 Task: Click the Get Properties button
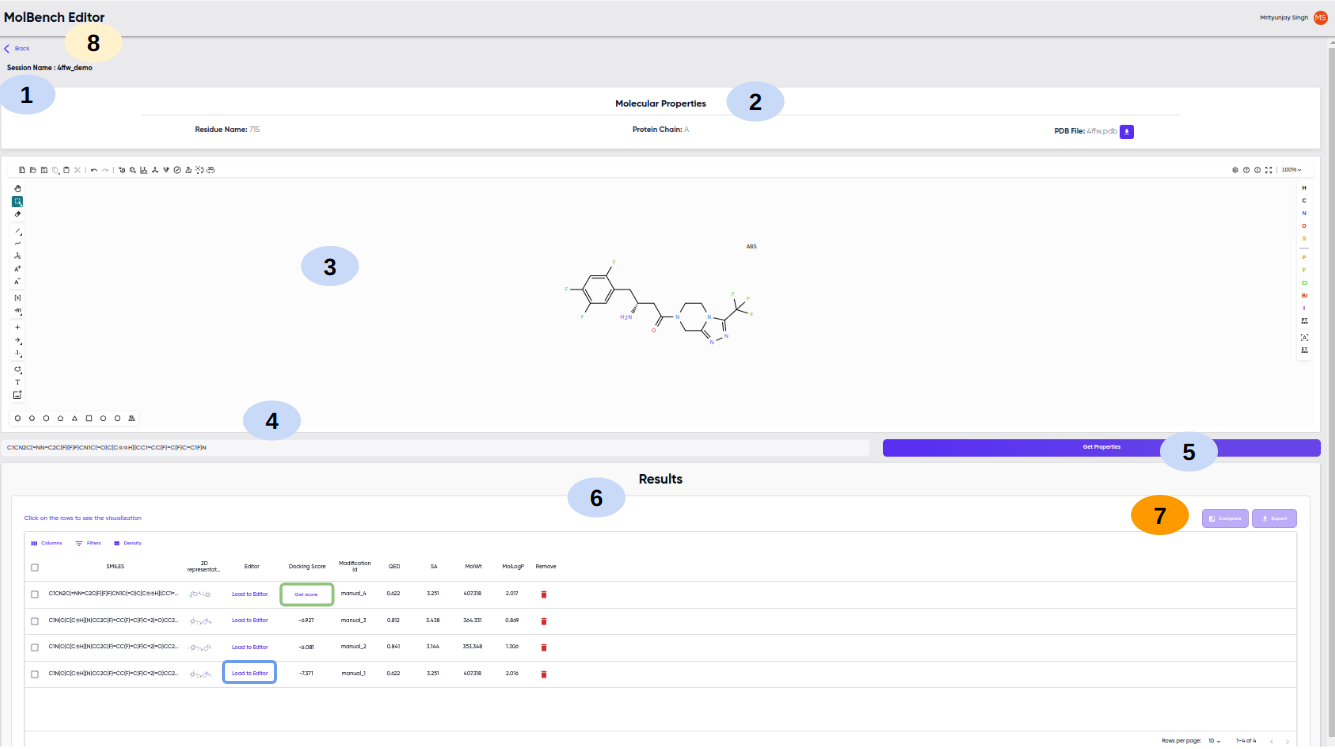click(1101, 448)
